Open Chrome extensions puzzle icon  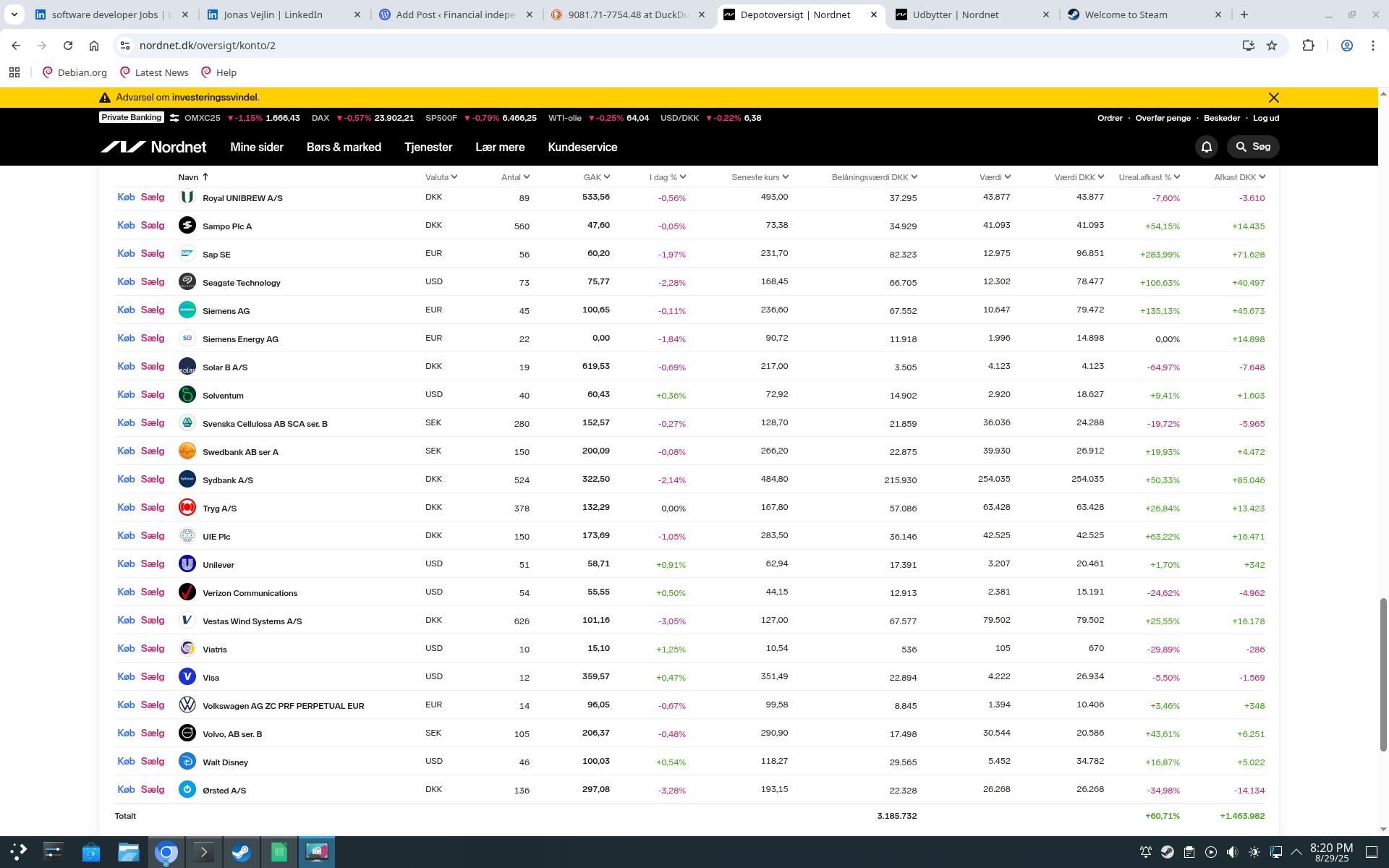(x=1308, y=46)
